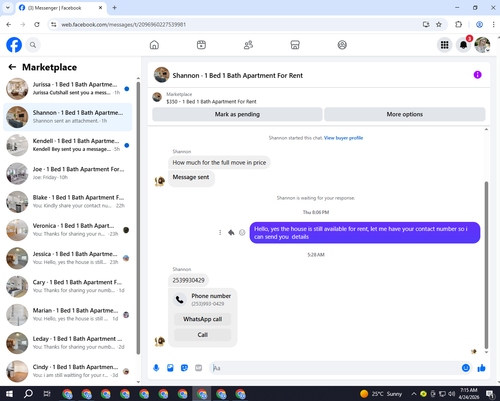This screenshot has height=401, width=500.
Task: Record a voice clip with microphone icon
Action: (156, 368)
